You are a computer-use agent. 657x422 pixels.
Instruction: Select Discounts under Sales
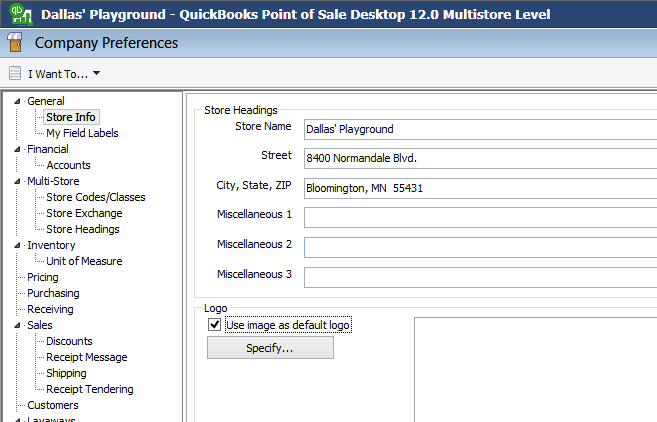tap(69, 341)
